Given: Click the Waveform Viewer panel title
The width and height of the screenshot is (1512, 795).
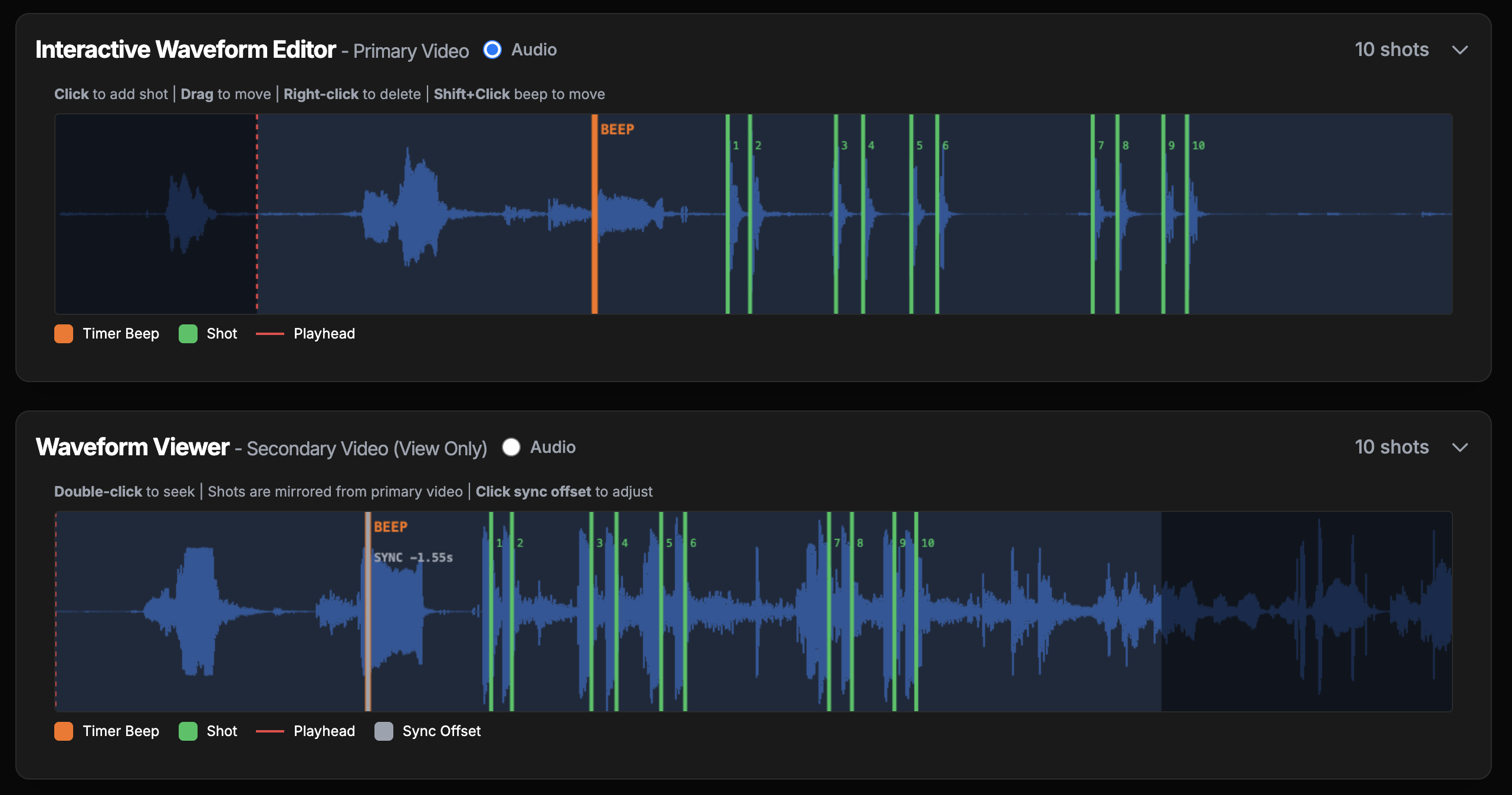Looking at the screenshot, I should [133, 448].
